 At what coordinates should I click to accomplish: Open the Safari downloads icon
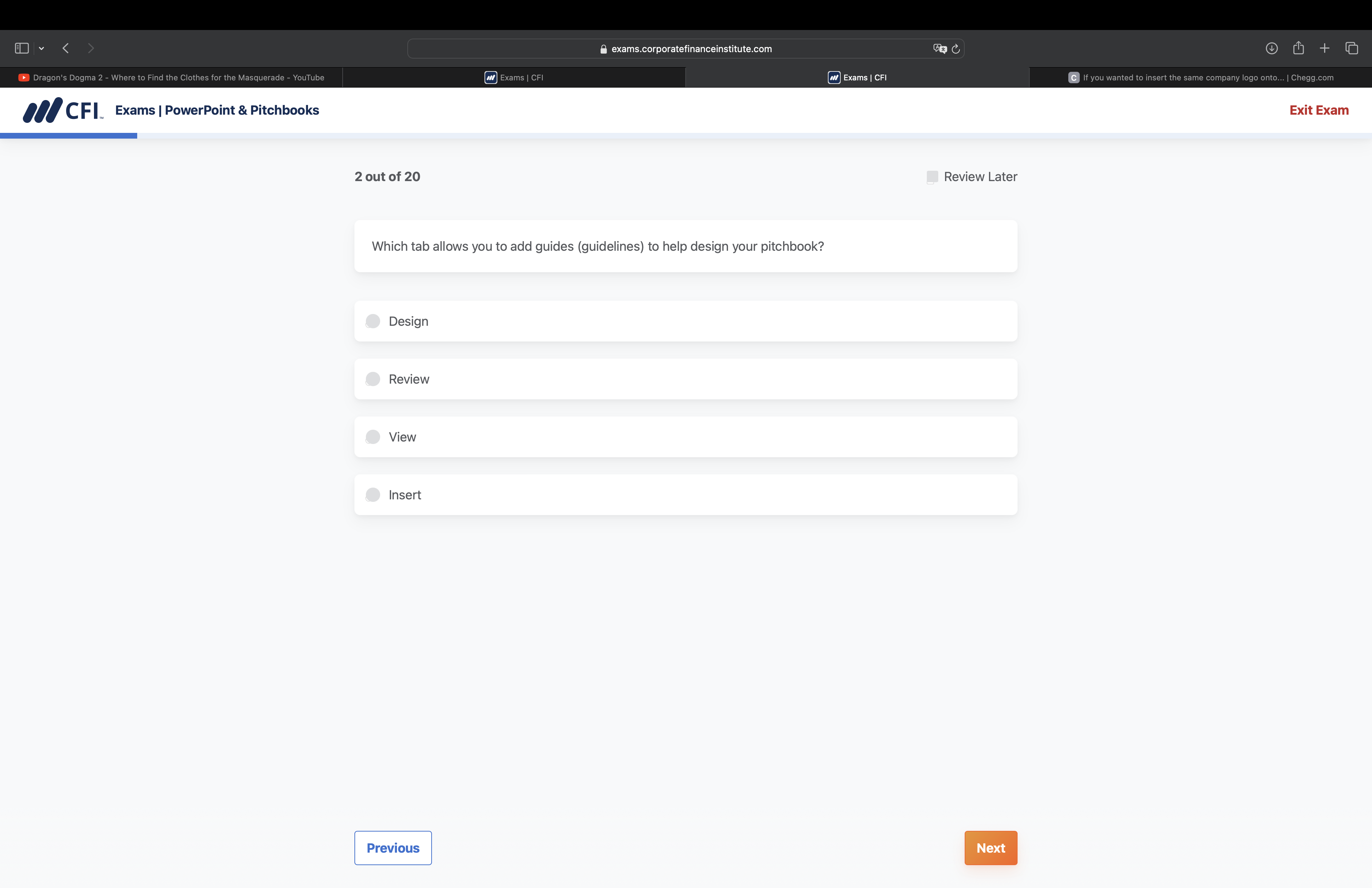pyautogui.click(x=1271, y=49)
